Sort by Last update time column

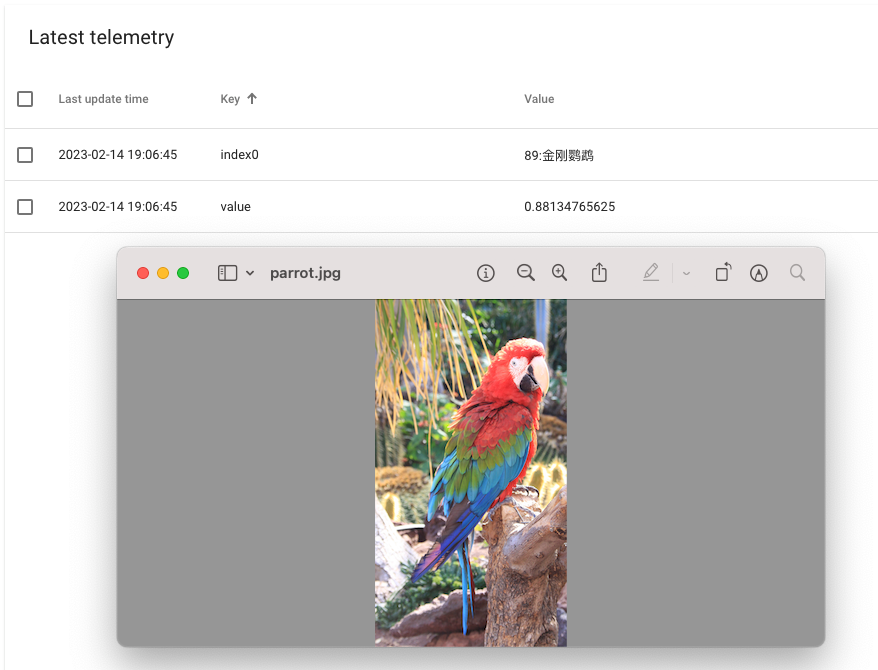tap(103, 99)
